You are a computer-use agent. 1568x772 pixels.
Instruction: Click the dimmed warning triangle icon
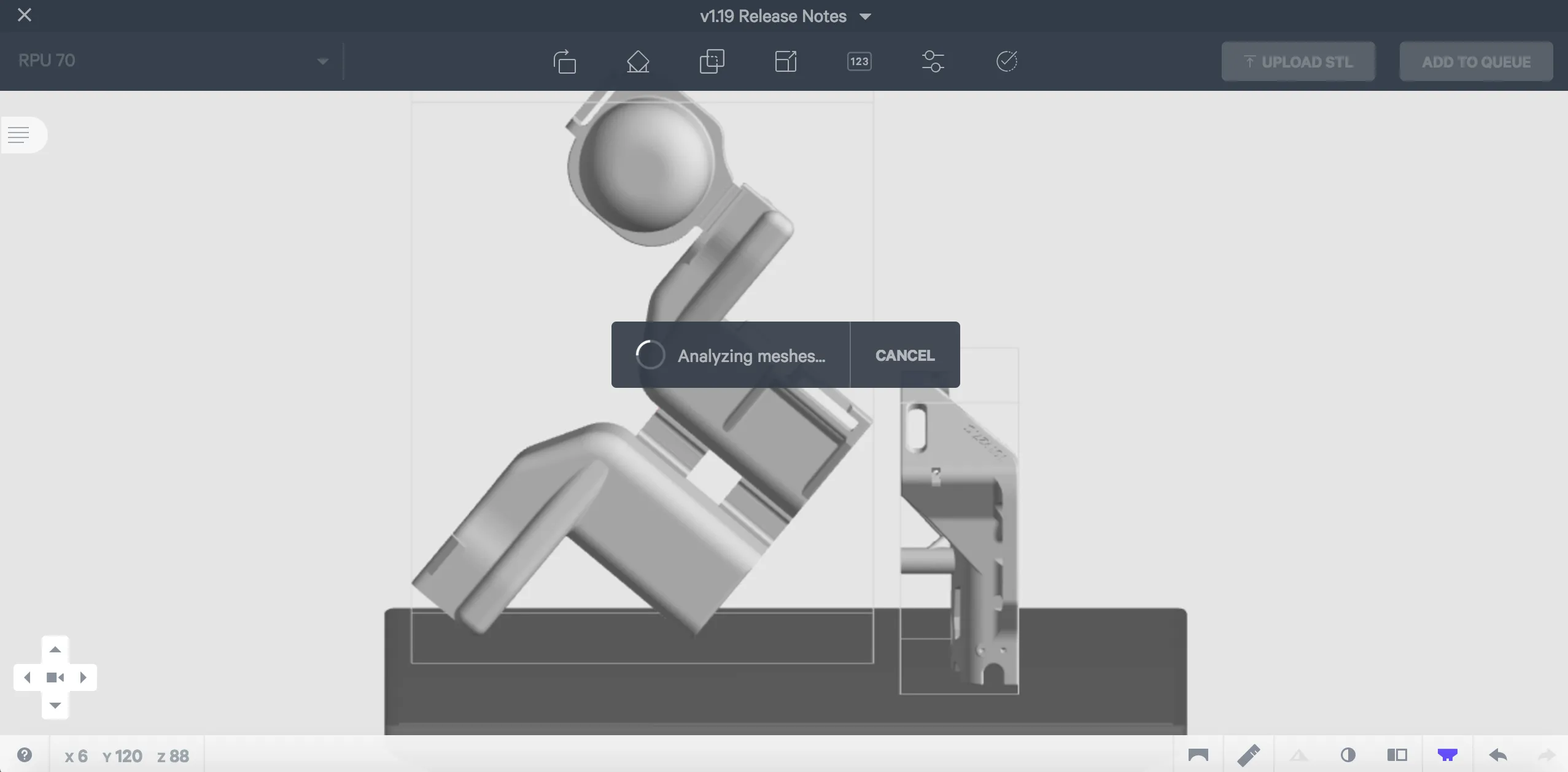(x=1298, y=755)
